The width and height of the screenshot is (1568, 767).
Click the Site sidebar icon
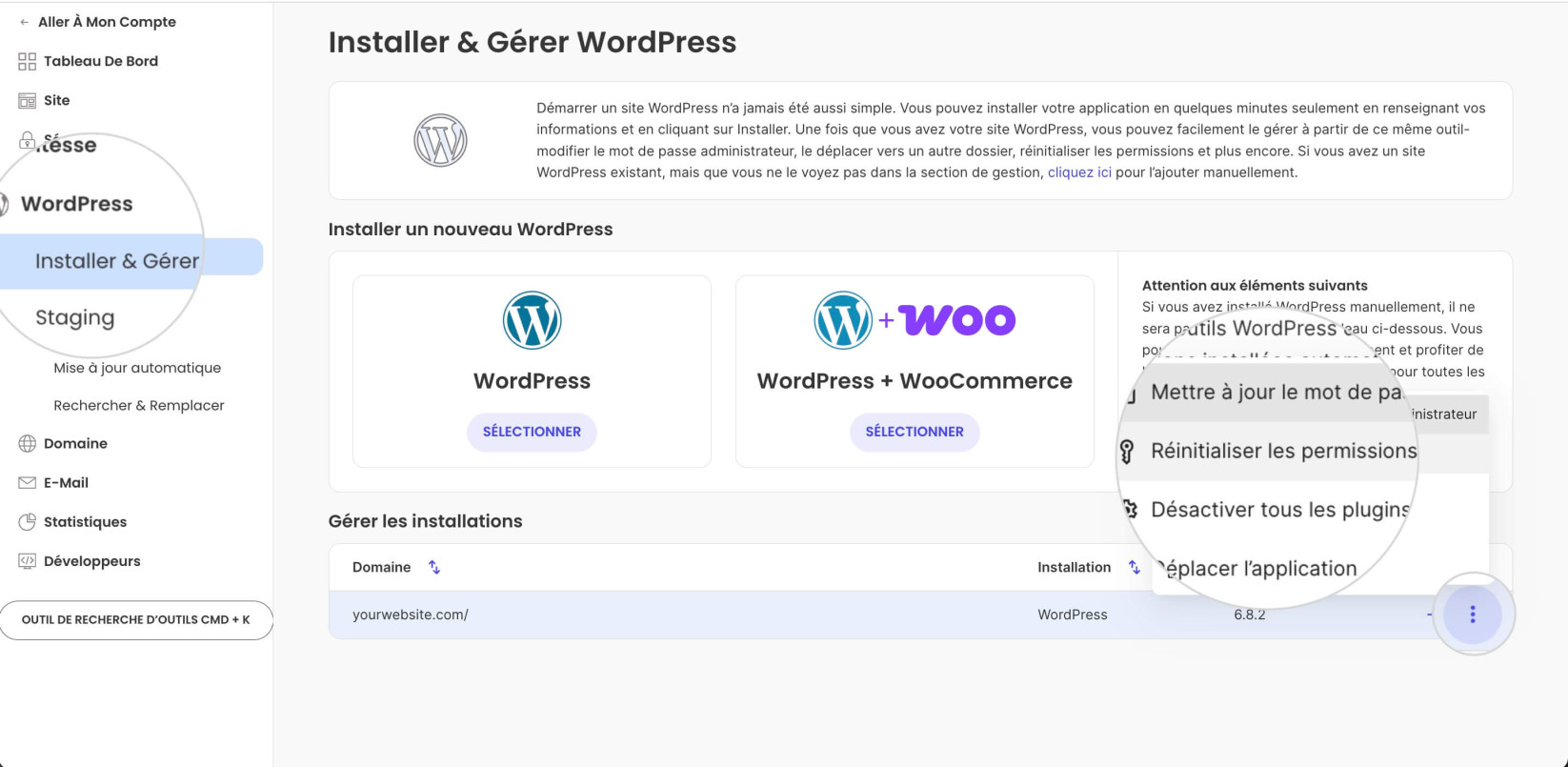coord(27,100)
